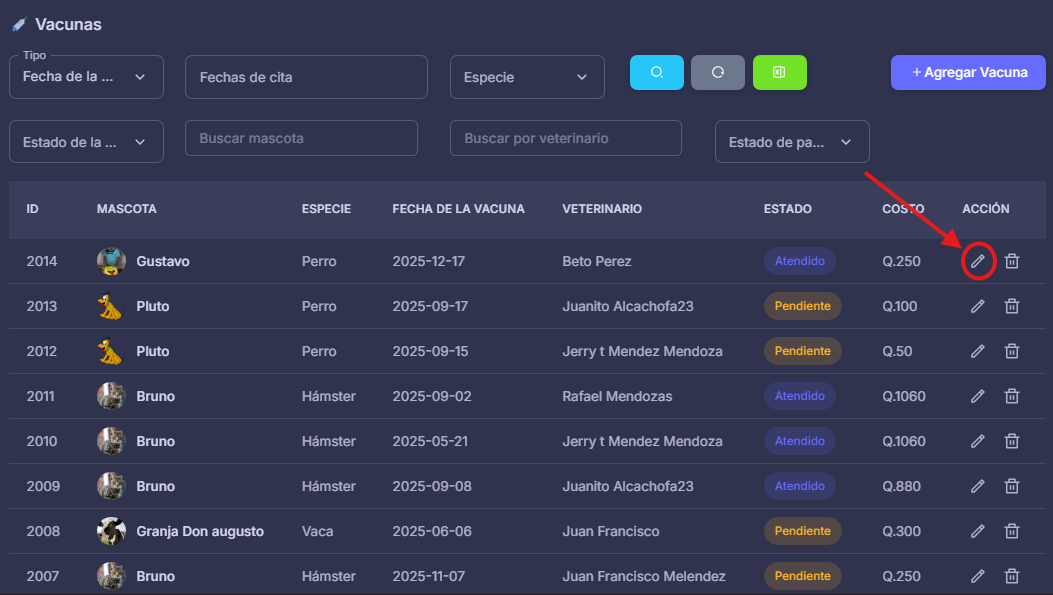Delete record 2008 using trash icon
The width and height of the screenshot is (1053, 595).
[1012, 531]
